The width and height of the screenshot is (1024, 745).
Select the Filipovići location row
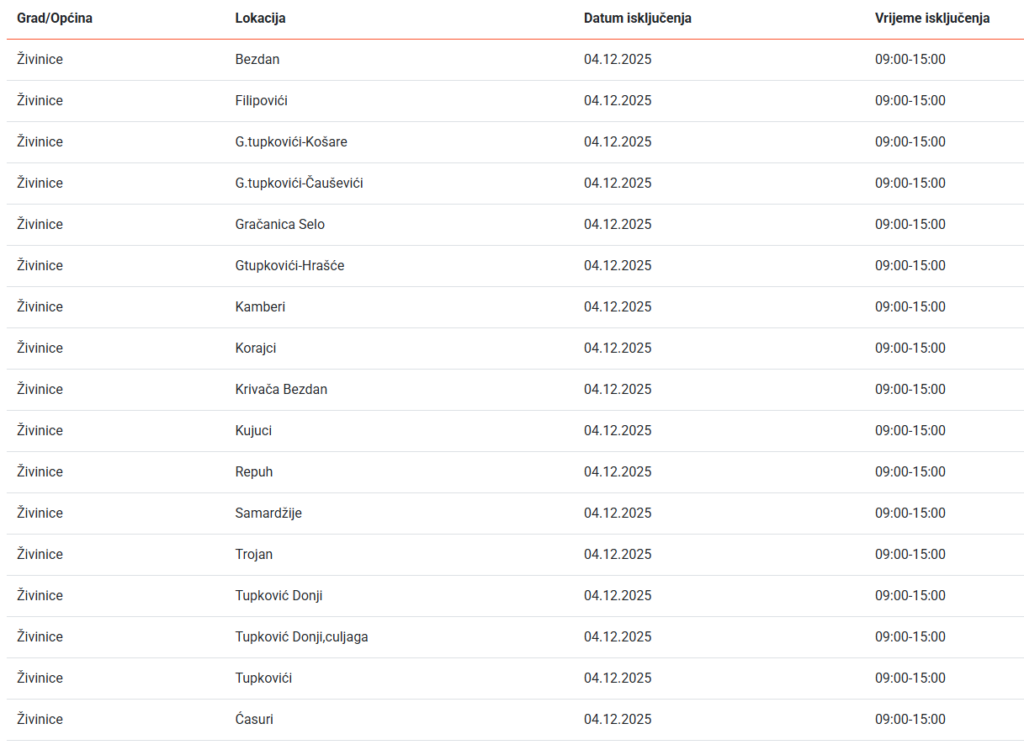click(x=261, y=101)
